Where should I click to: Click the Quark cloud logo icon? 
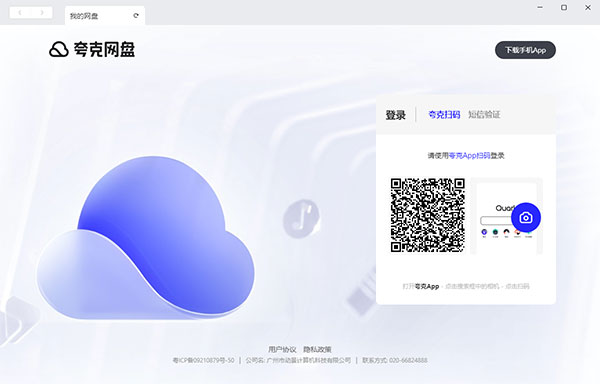(59, 50)
